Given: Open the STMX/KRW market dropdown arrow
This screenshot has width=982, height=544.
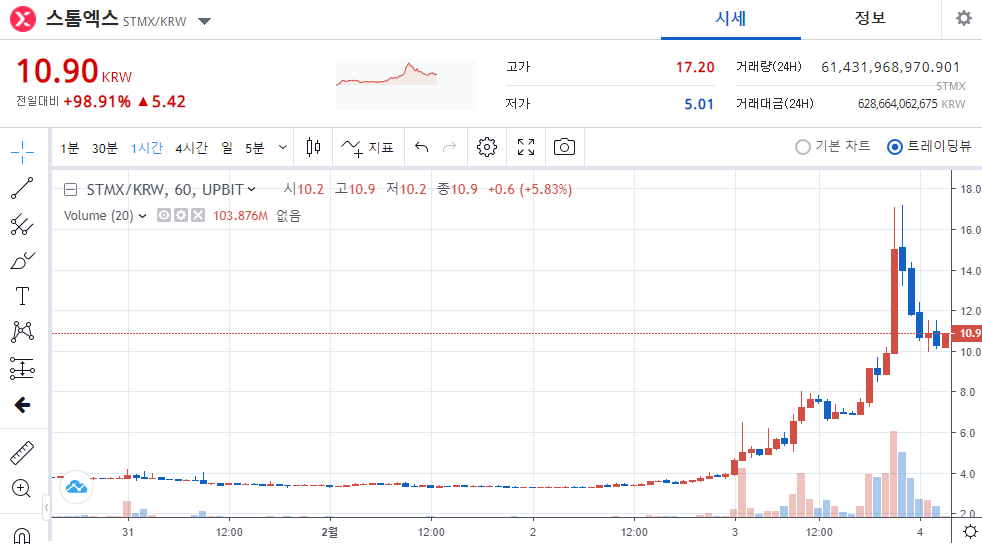Looking at the screenshot, I should point(204,21).
